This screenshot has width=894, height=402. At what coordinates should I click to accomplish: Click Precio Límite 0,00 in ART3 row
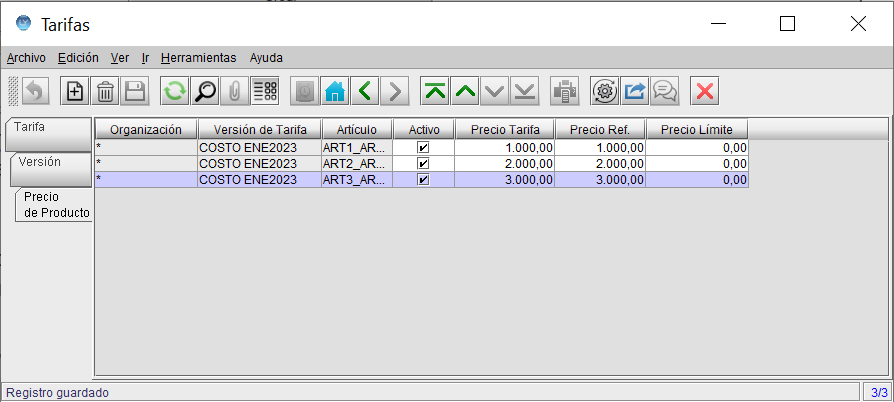697,180
